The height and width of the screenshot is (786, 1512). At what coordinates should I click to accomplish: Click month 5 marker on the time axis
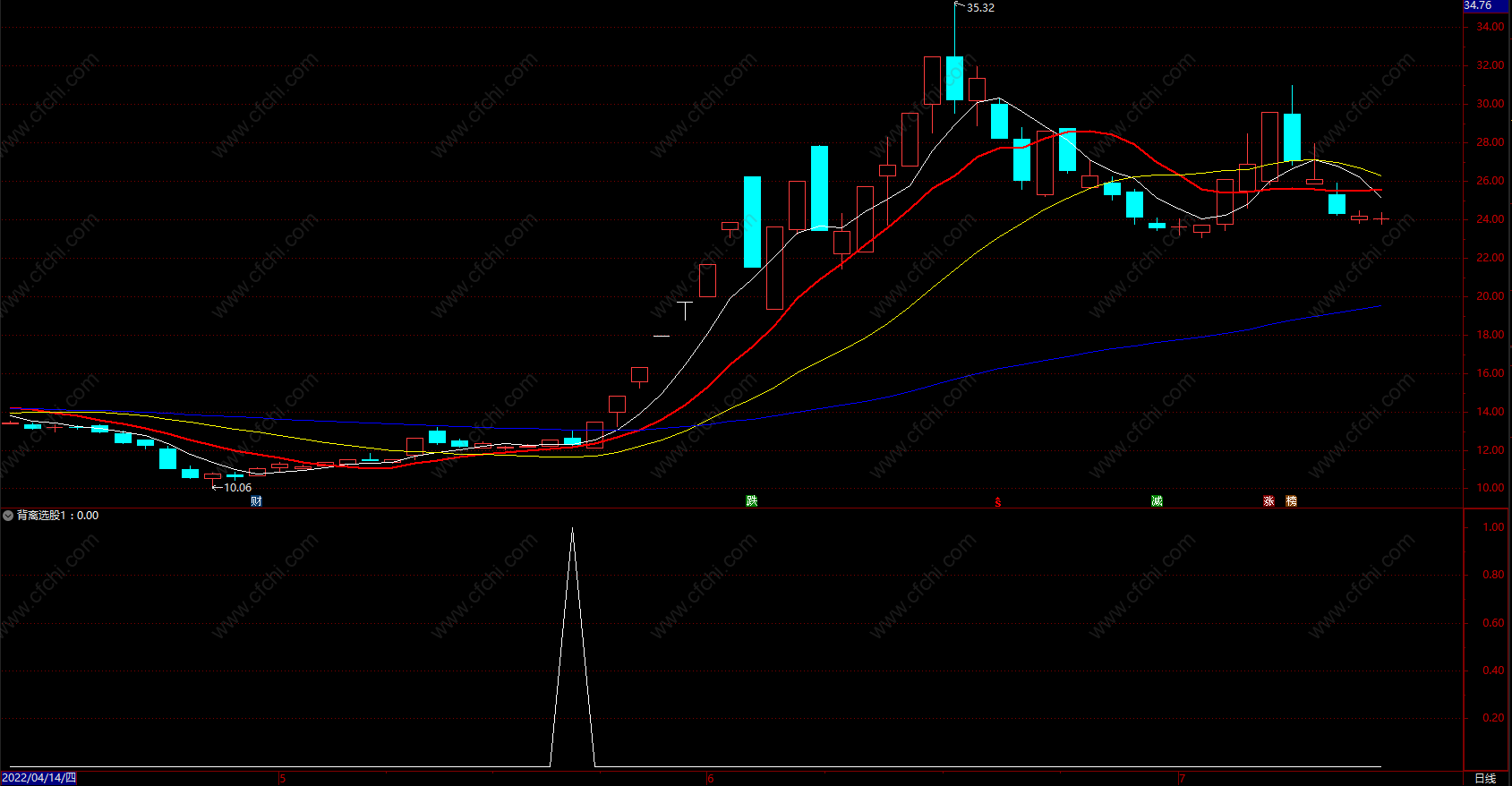pos(283,779)
